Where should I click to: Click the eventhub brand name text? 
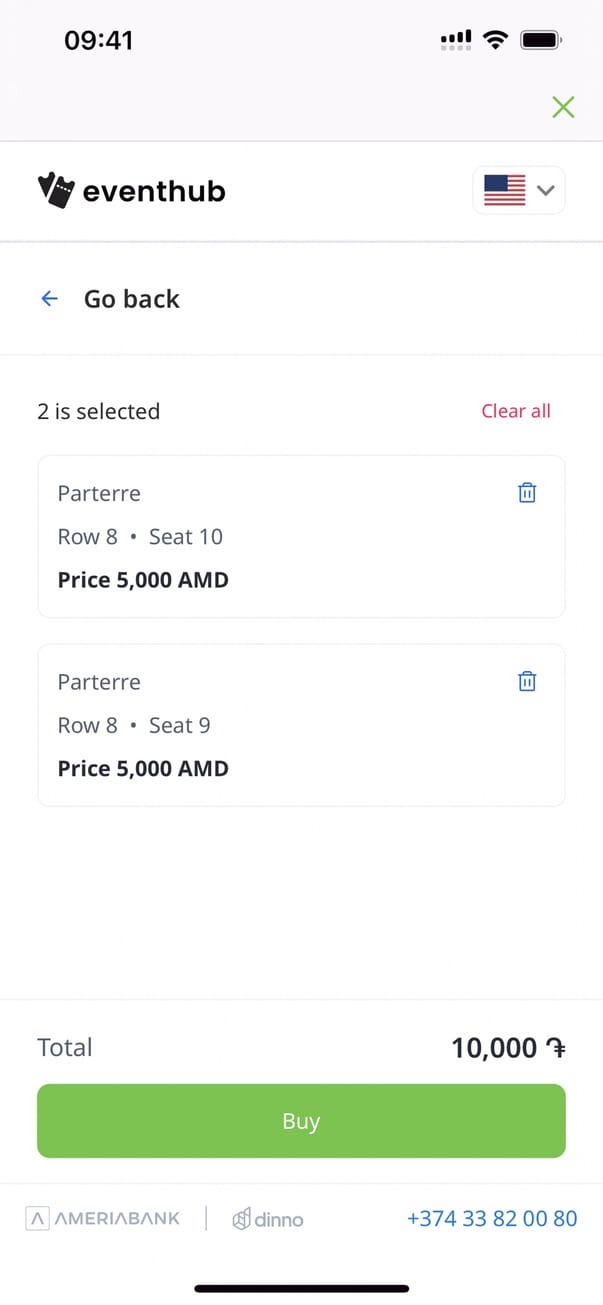click(x=154, y=191)
